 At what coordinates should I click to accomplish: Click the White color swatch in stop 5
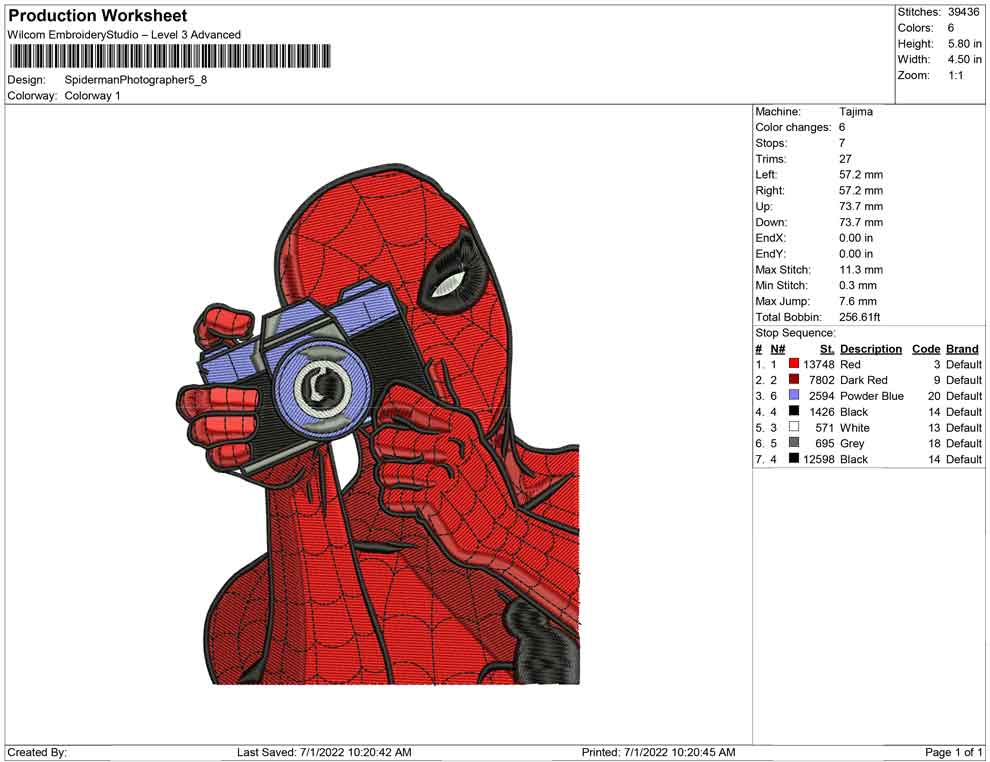(794, 427)
